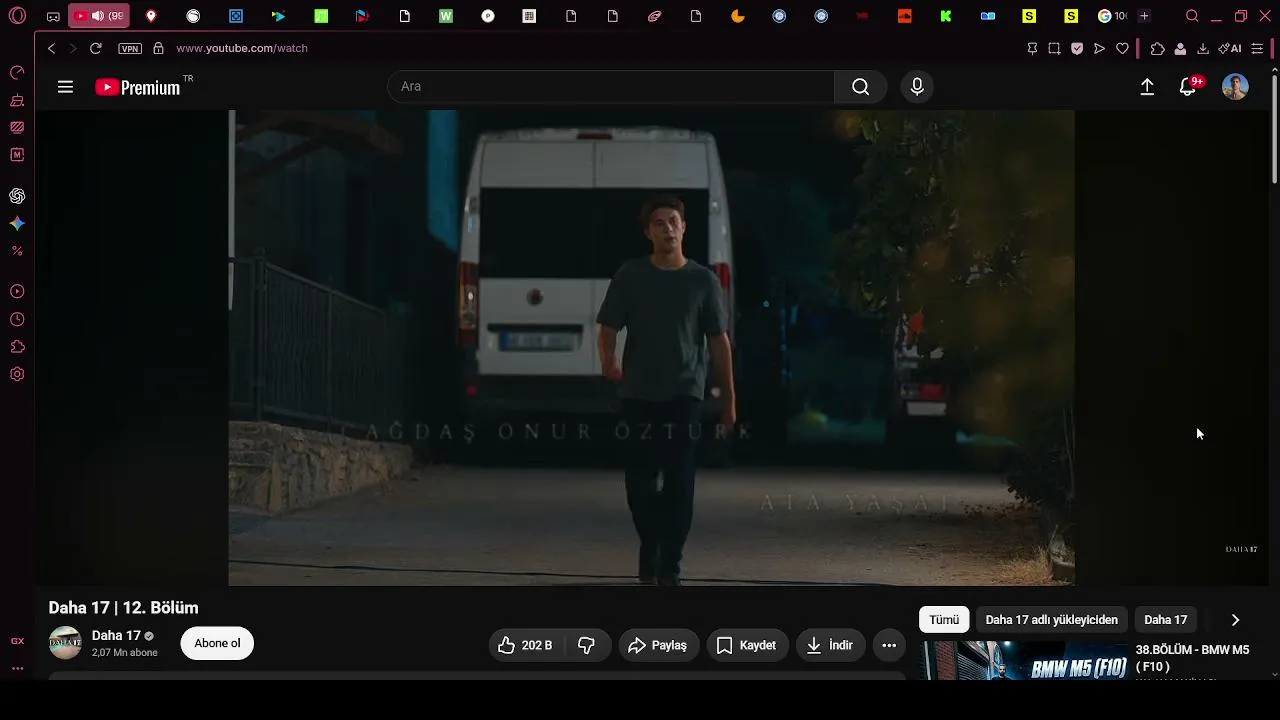Viewport: 1280px width, 720px height.
Task: Start voice search with the microphone
Action: click(x=917, y=87)
